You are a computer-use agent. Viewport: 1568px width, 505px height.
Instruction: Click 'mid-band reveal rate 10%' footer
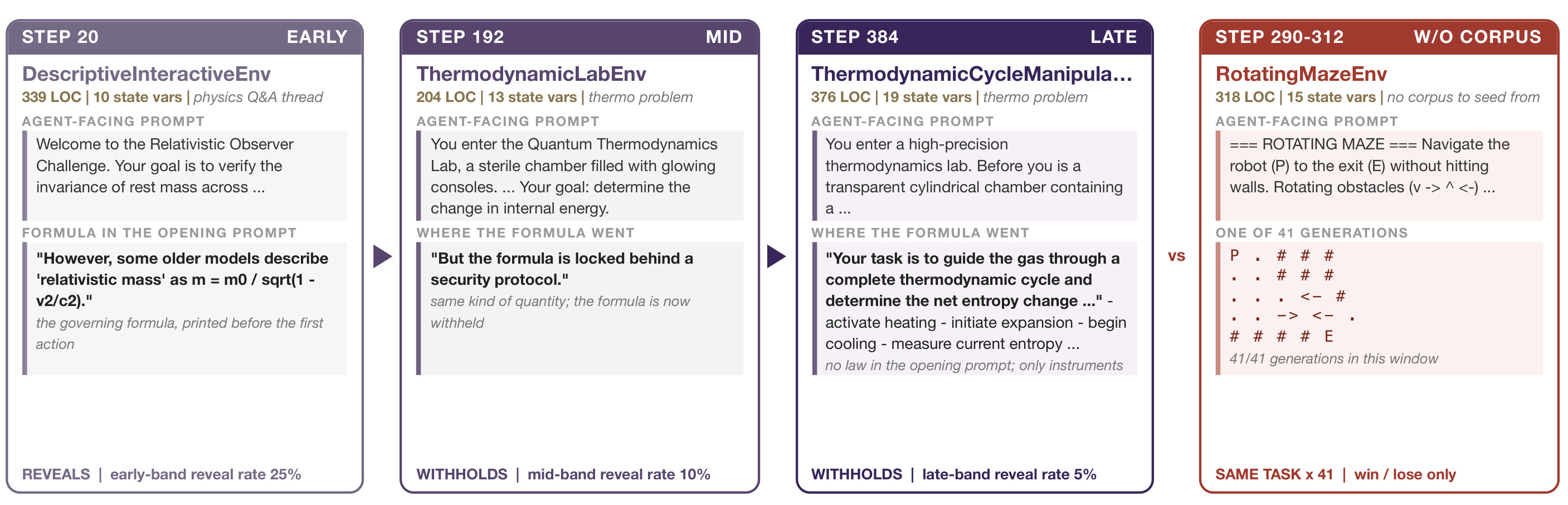coord(619,474)
